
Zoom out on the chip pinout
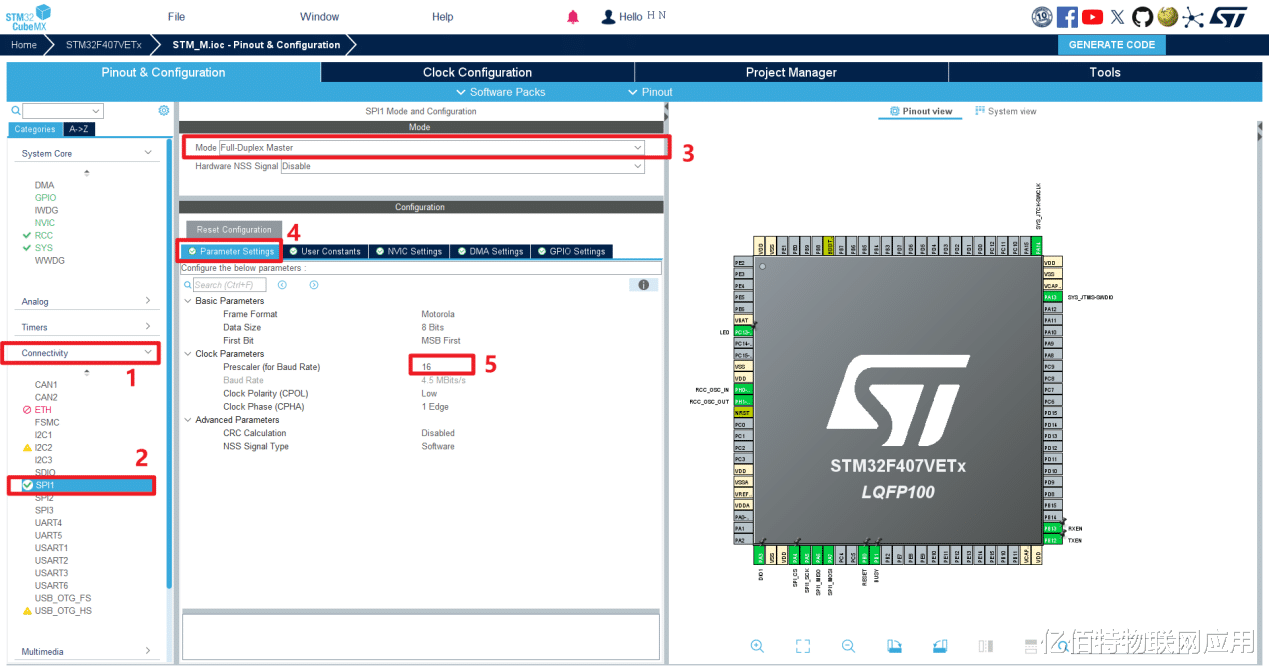point(848,646)
